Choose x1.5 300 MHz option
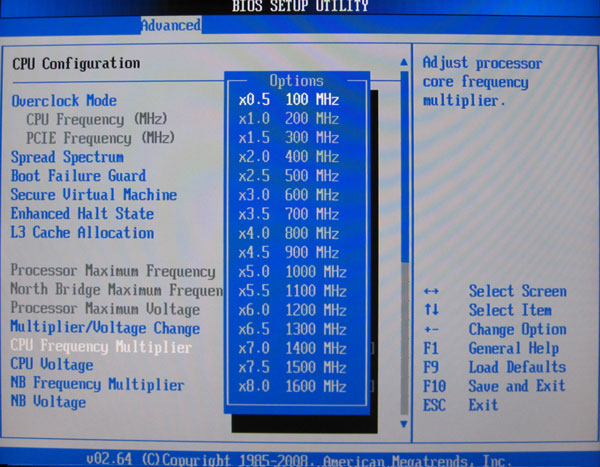This screenshot has width=600, height=467. [289, 138]
